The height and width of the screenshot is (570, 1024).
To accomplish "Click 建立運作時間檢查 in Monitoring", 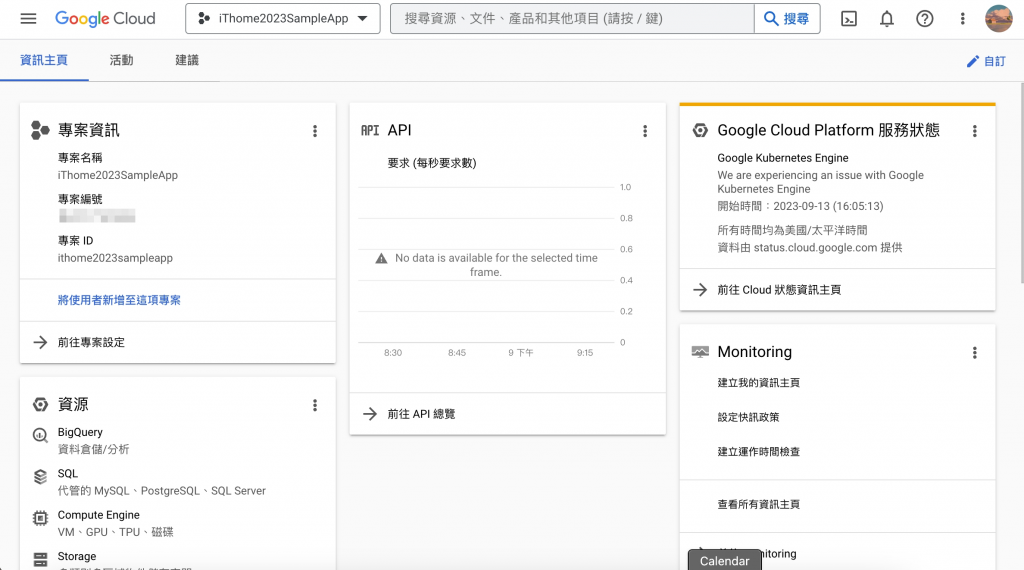I will pyautogui.click(x=758, y=452).
